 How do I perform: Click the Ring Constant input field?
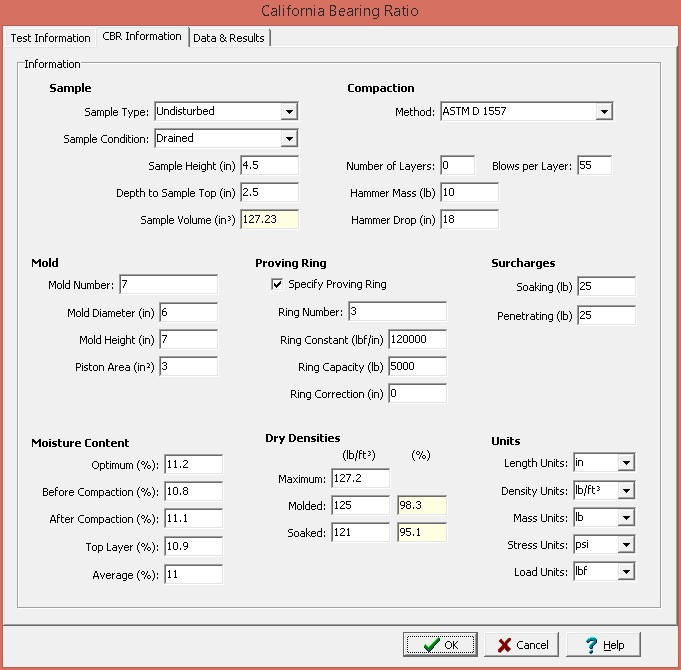coord(417,340)
